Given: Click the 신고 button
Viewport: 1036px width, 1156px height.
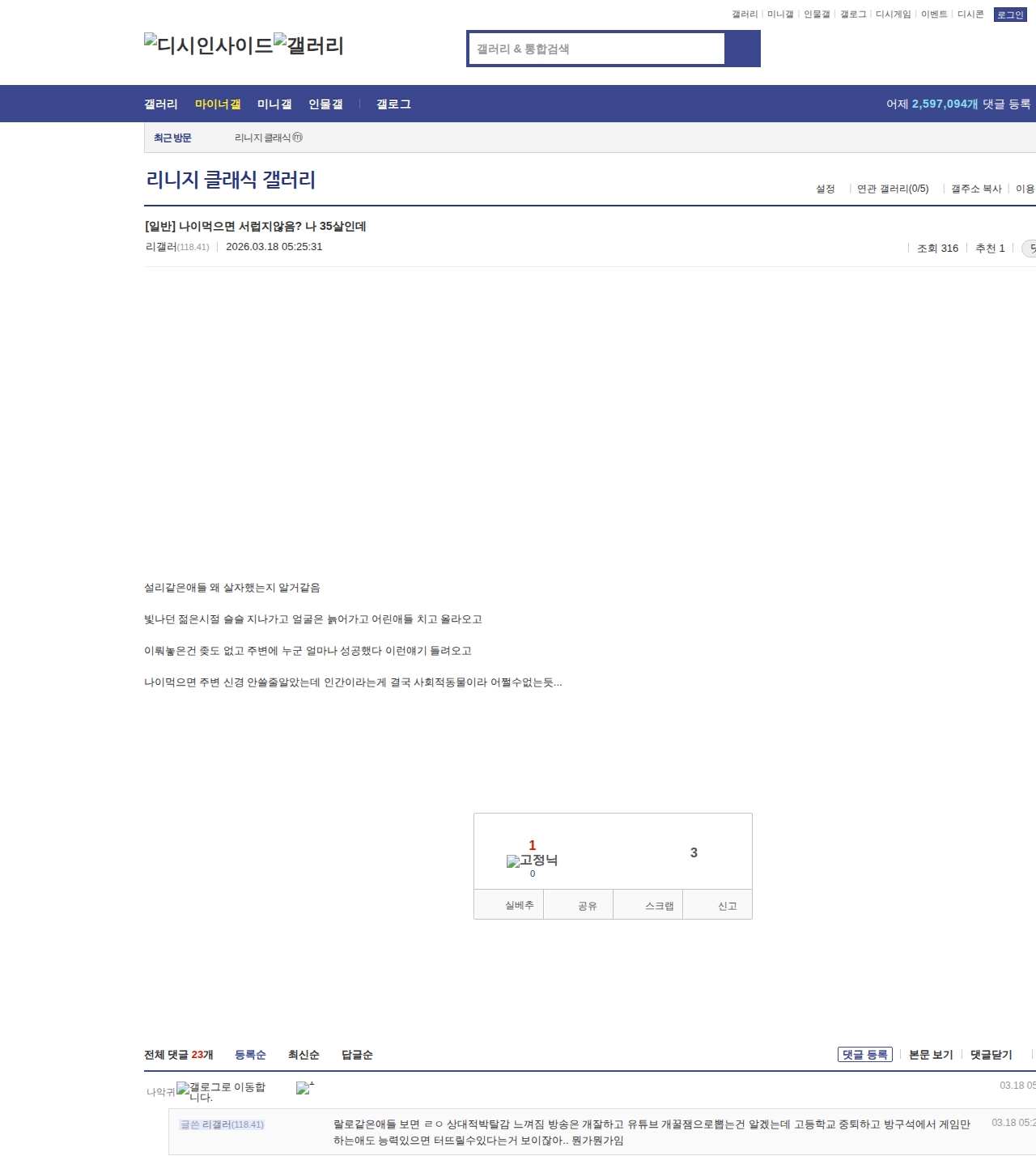Looking at the screenshot, I should 718,905.
